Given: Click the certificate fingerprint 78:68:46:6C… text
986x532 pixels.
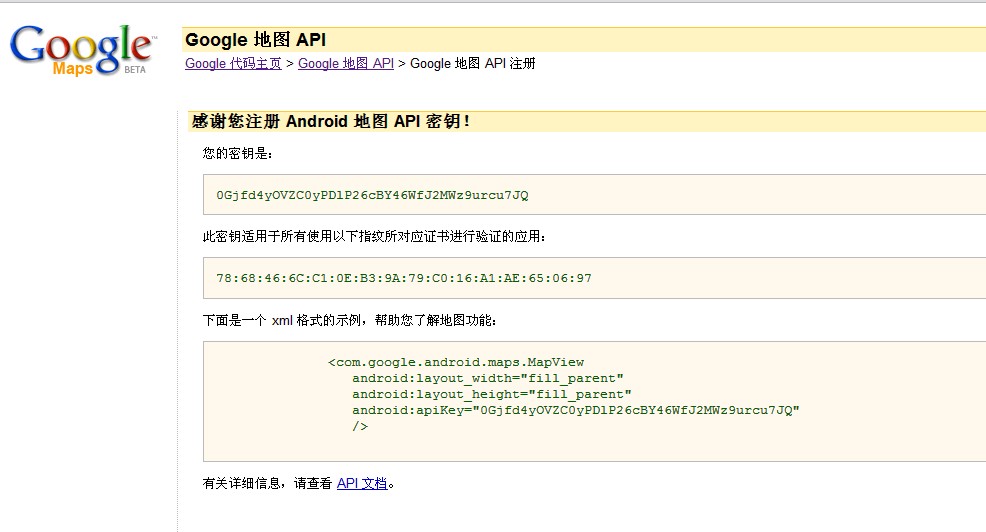Looking at the screenshot, I should 404,278.
